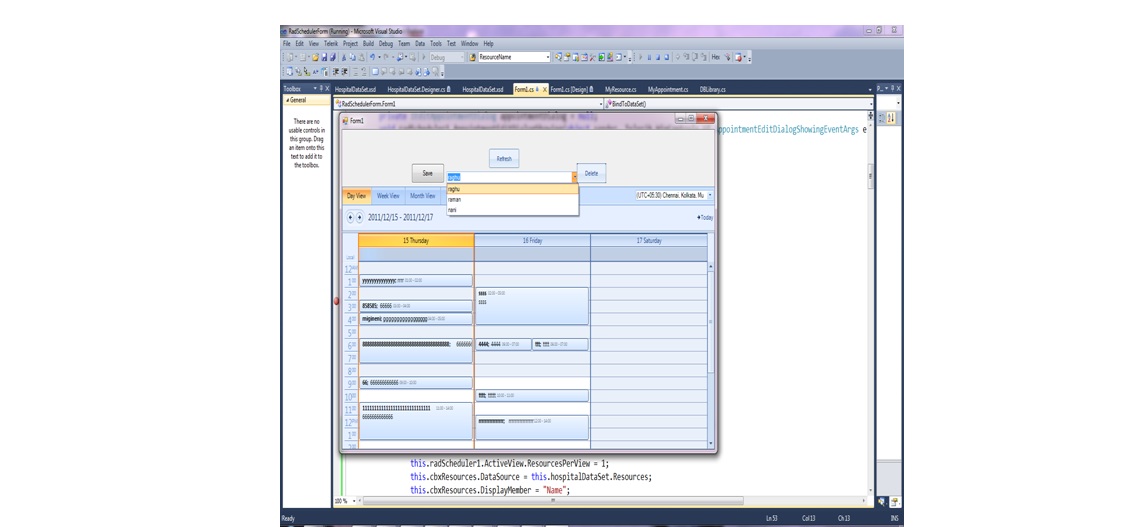The image size is (1137, 527).
Task: Click the scheduler vertical scrollbar
Action: pyautogui.click(x=711, y=355)
